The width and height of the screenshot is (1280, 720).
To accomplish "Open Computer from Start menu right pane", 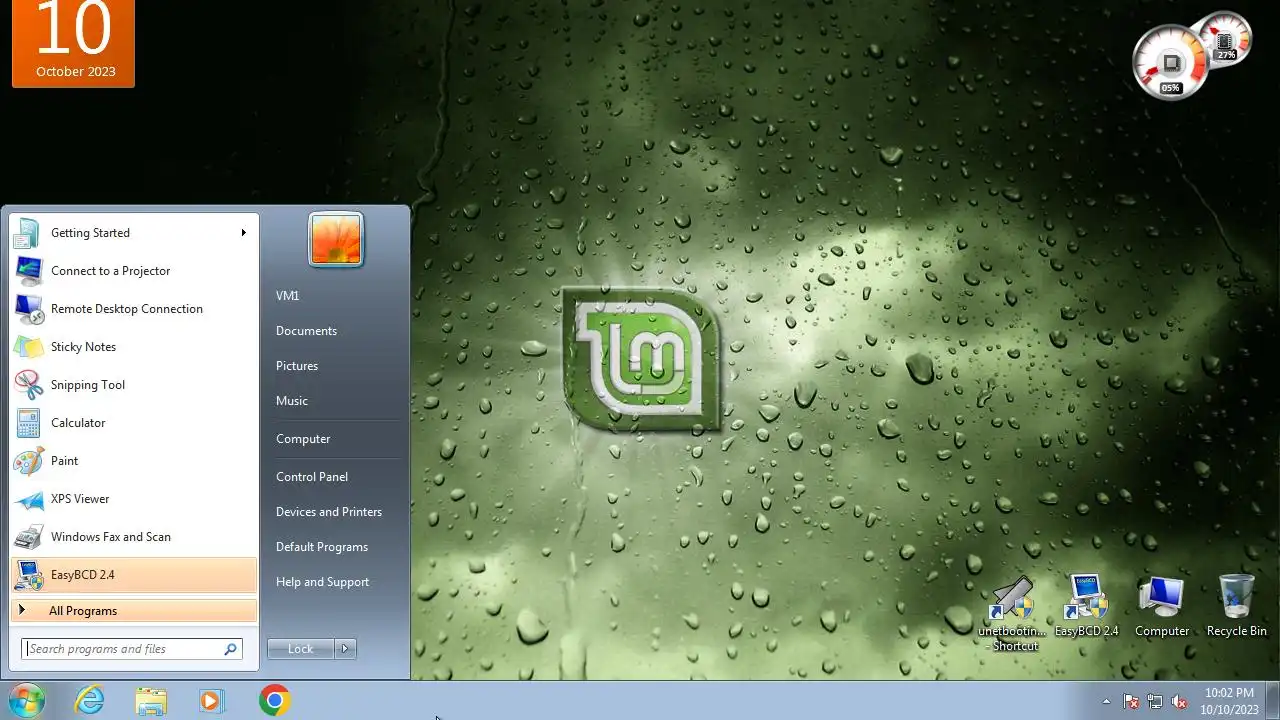I will point(303,439).
